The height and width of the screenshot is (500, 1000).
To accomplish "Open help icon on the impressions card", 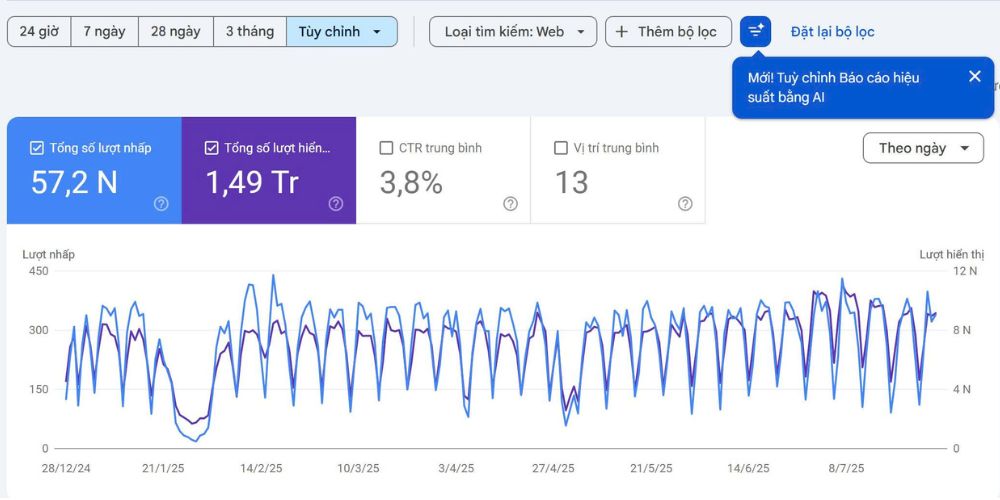I will coord(336,204).
